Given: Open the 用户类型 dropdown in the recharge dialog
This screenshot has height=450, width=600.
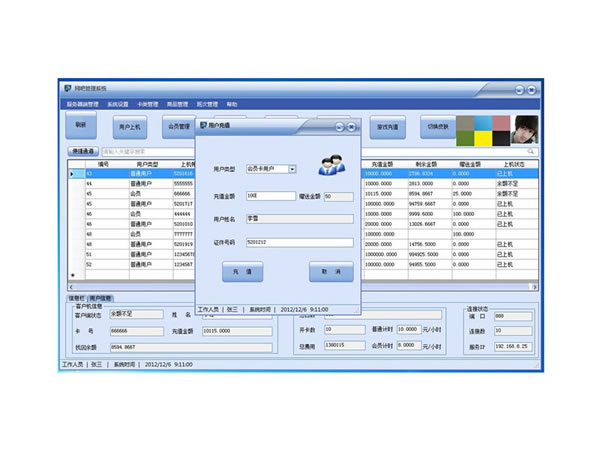Looking at the screenshot, I should (292, 169).
